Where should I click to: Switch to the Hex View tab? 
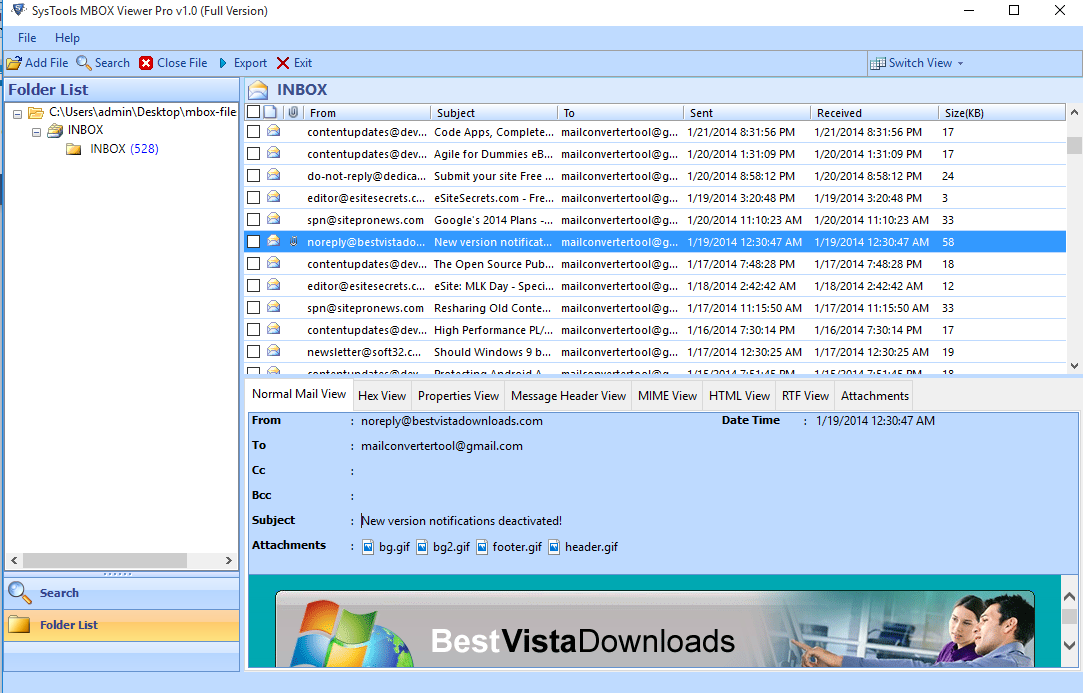click(382, 396)
